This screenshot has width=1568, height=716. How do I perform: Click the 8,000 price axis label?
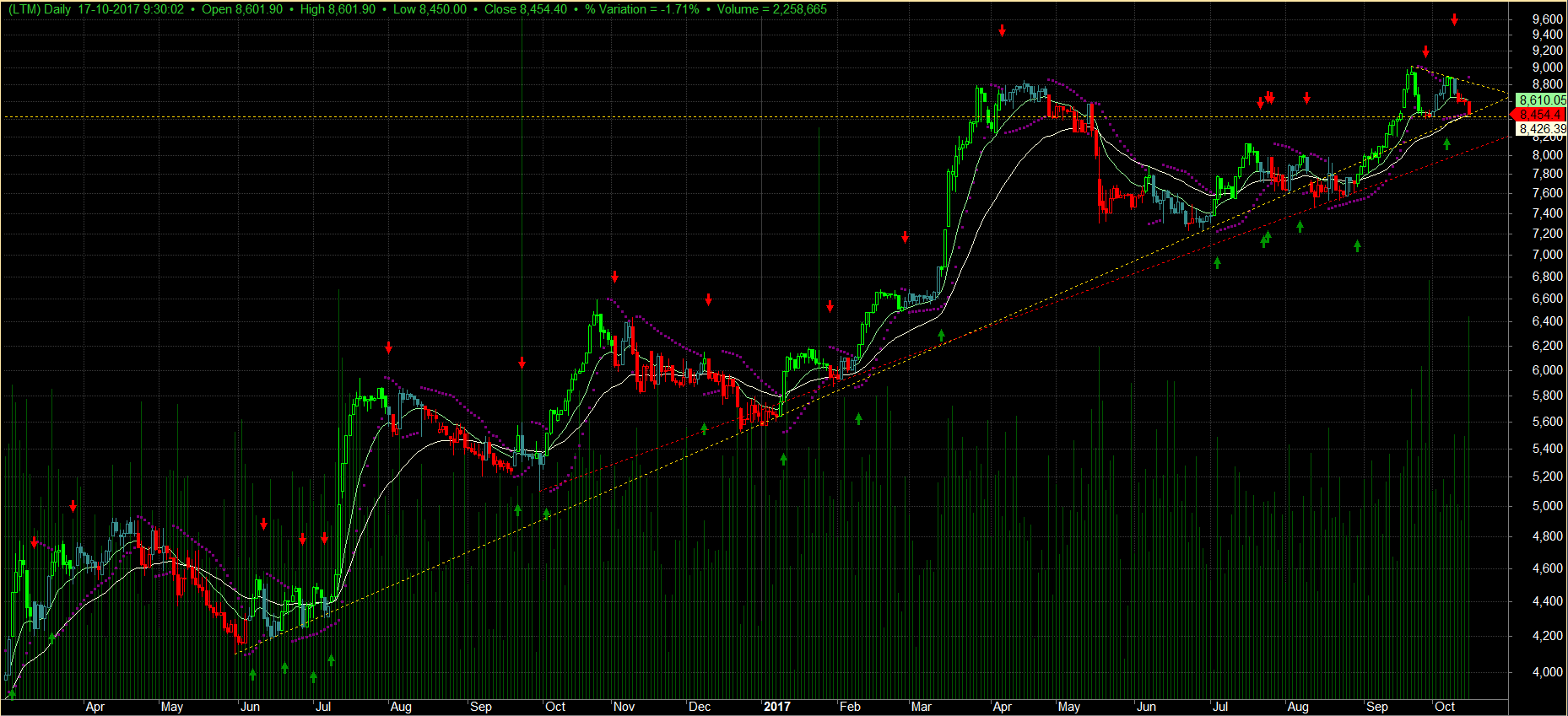[1547, 155]
